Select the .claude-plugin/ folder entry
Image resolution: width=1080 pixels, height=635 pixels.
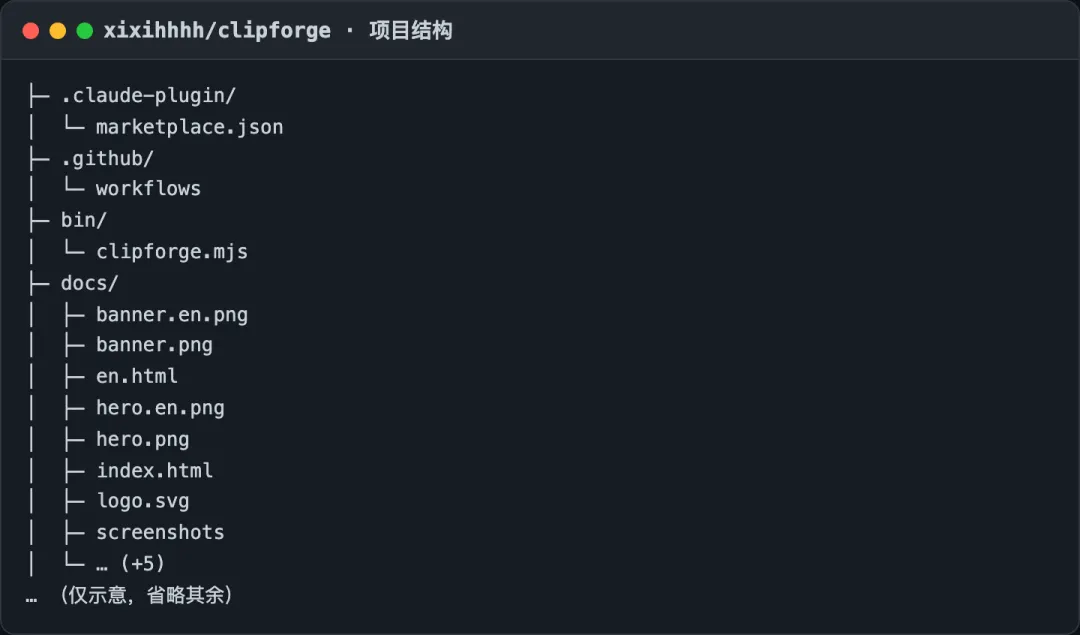point(148,96)
